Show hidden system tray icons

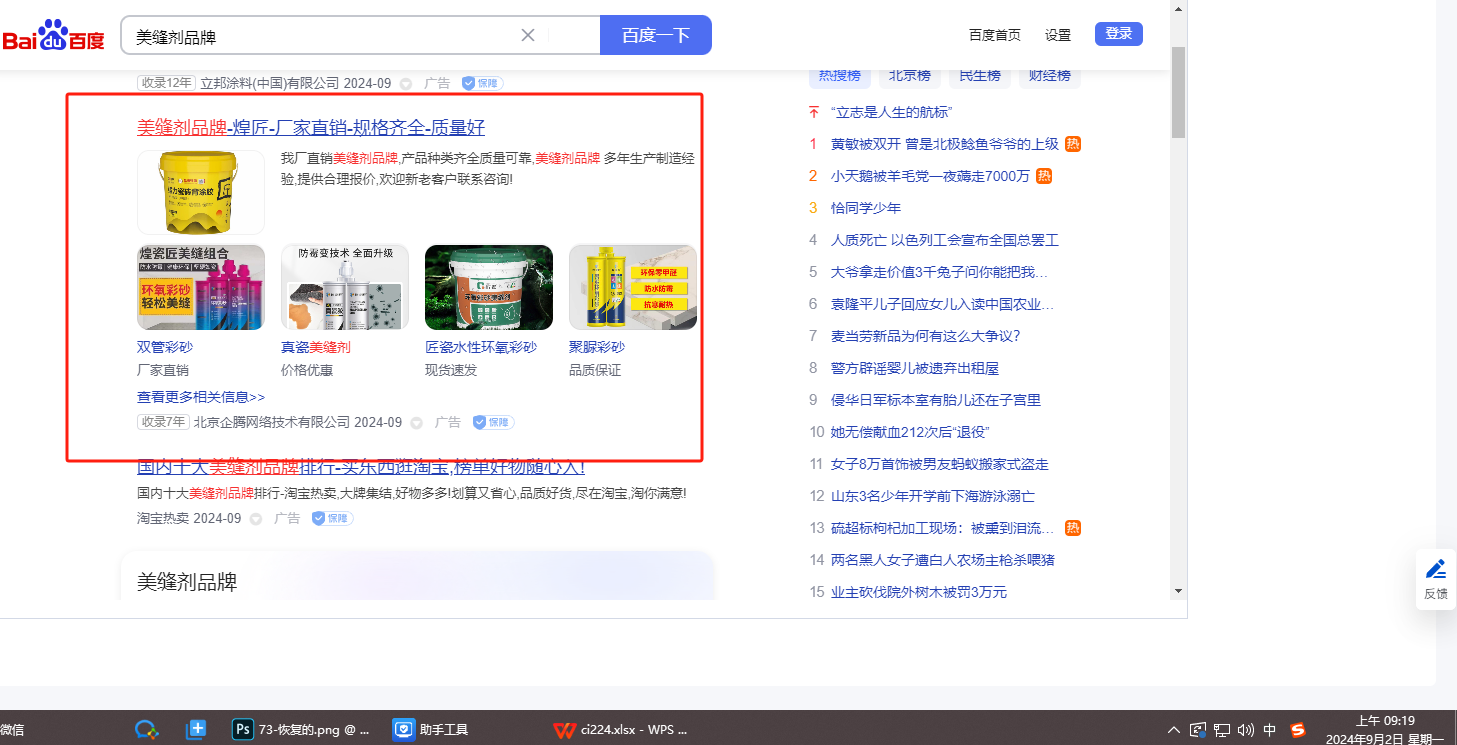[x=1174, y=730]
